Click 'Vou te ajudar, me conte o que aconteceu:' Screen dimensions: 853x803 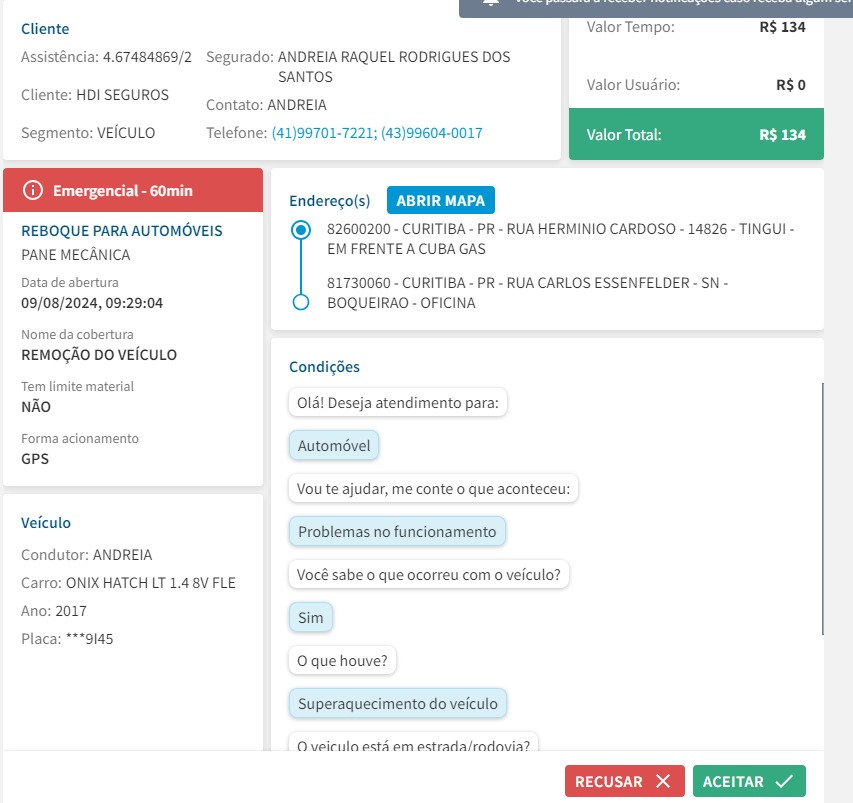[x=434, y=489]
